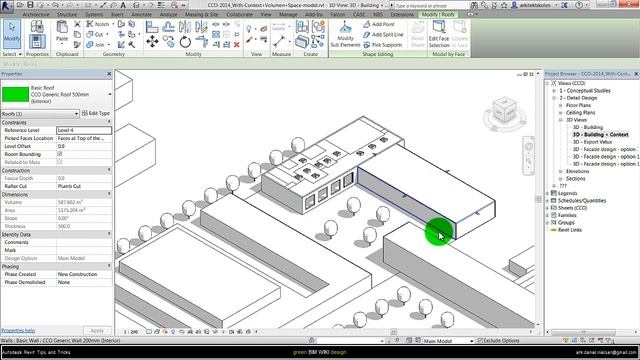The image size is (640, 360).
Task: Click Edit Face Selection icon
Action: pos(439,34)
